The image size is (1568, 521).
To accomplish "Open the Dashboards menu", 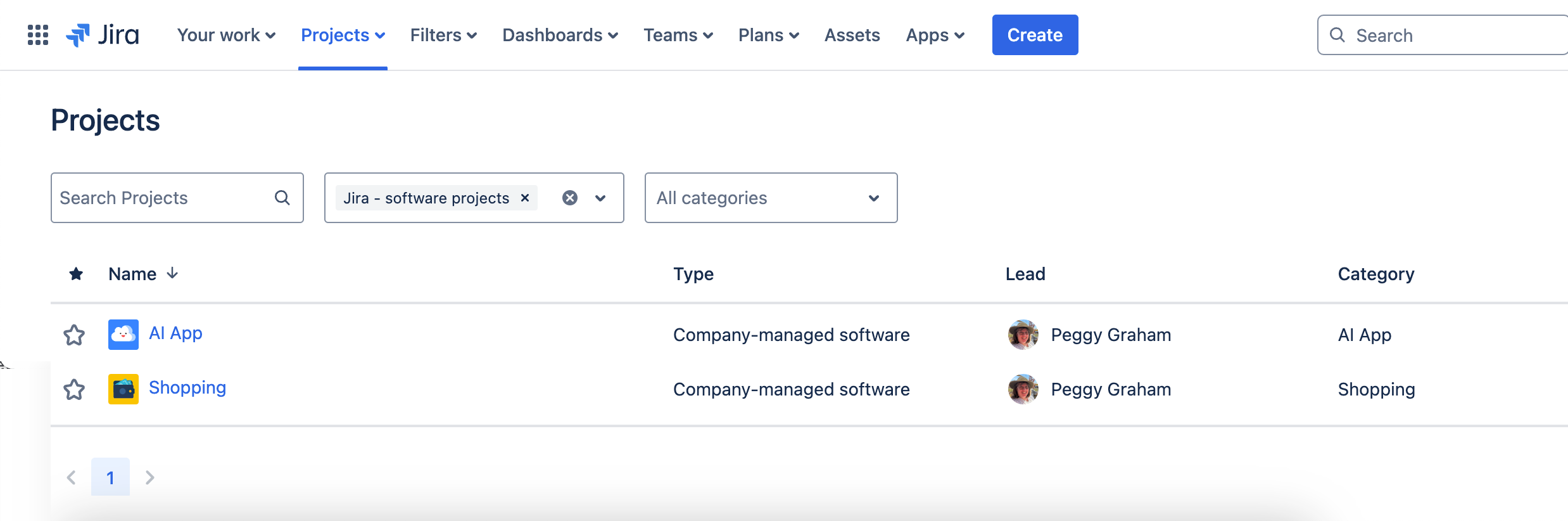I will [x=560, y=35].
